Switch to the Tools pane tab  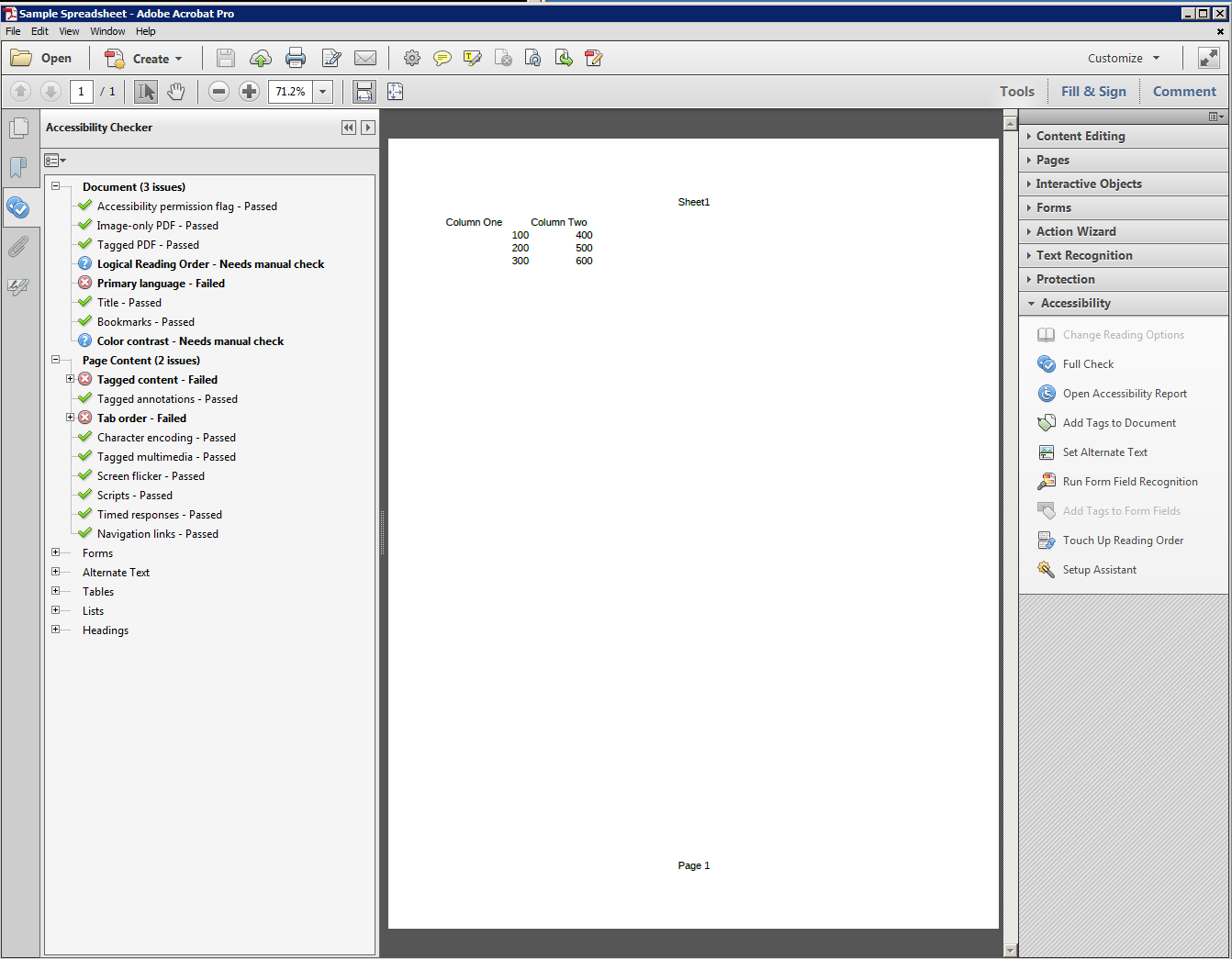[1017, 91]
